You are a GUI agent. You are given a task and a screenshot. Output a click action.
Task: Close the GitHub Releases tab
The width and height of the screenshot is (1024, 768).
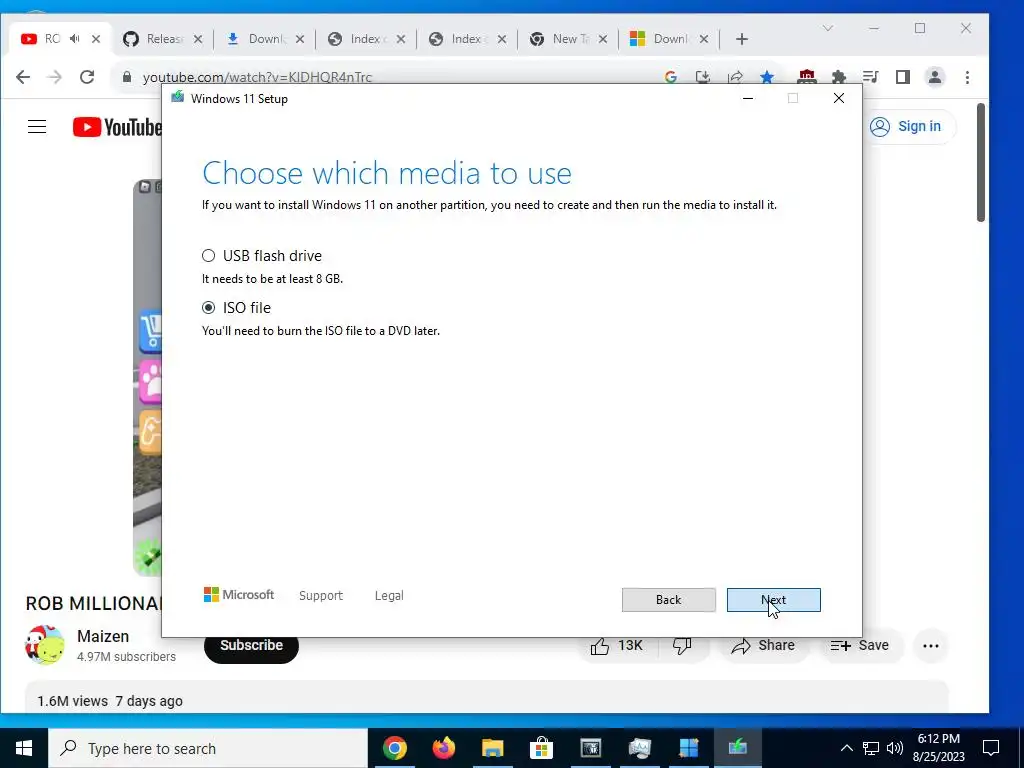(198, 39)
